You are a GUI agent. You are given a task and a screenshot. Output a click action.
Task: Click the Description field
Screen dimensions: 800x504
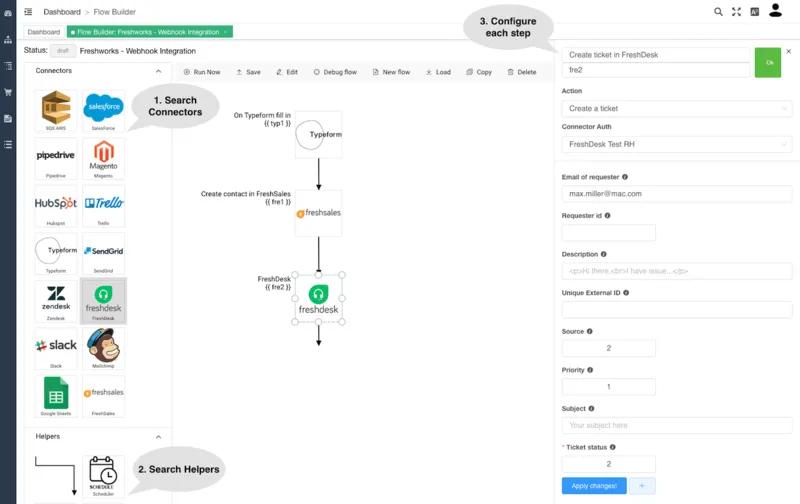[677, 271]
